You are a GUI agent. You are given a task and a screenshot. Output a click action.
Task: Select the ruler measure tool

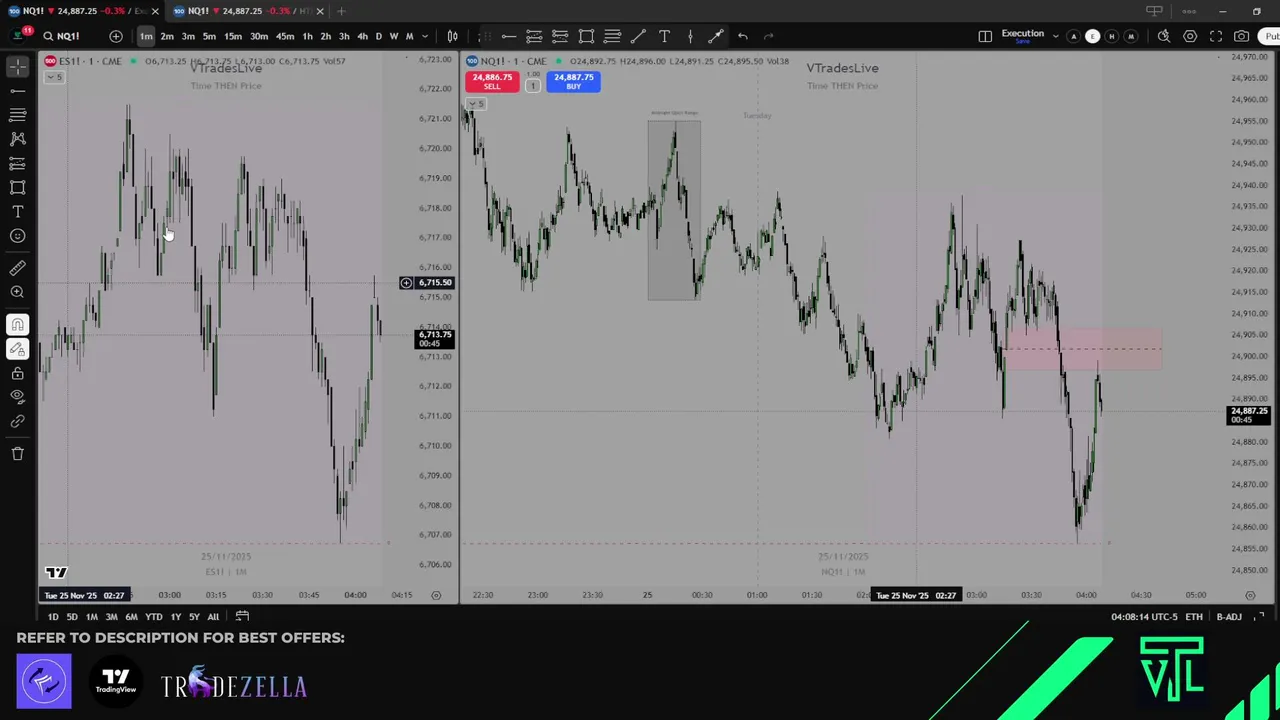pyautogui.click(x=18, y=268)
